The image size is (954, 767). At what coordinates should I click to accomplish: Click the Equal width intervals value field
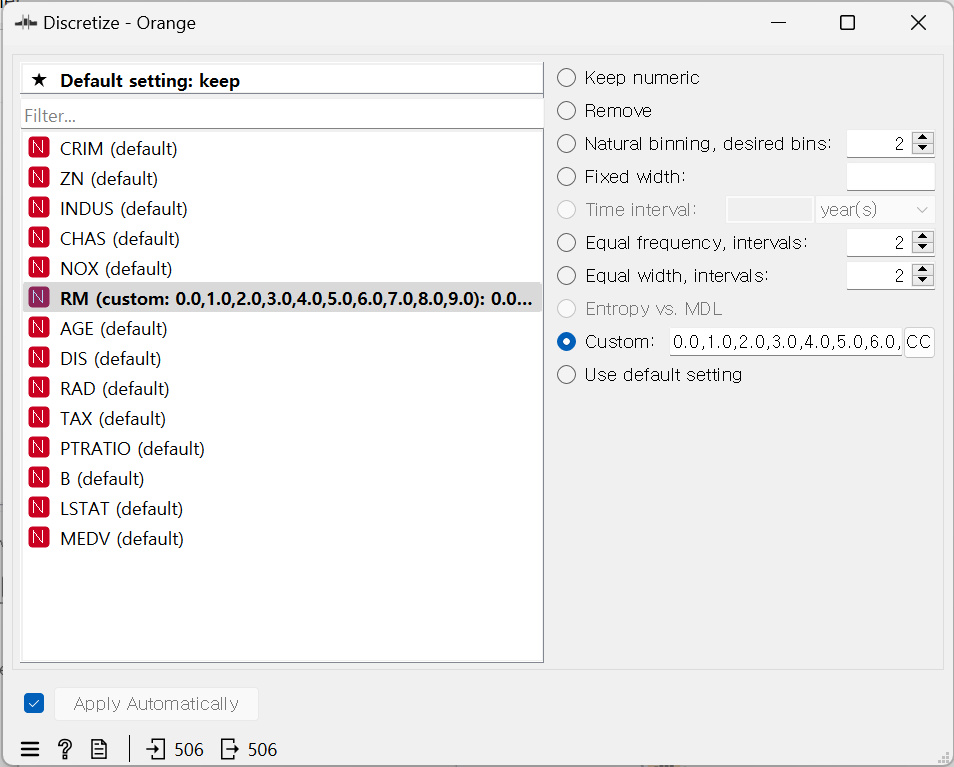[x=880, y=276]
